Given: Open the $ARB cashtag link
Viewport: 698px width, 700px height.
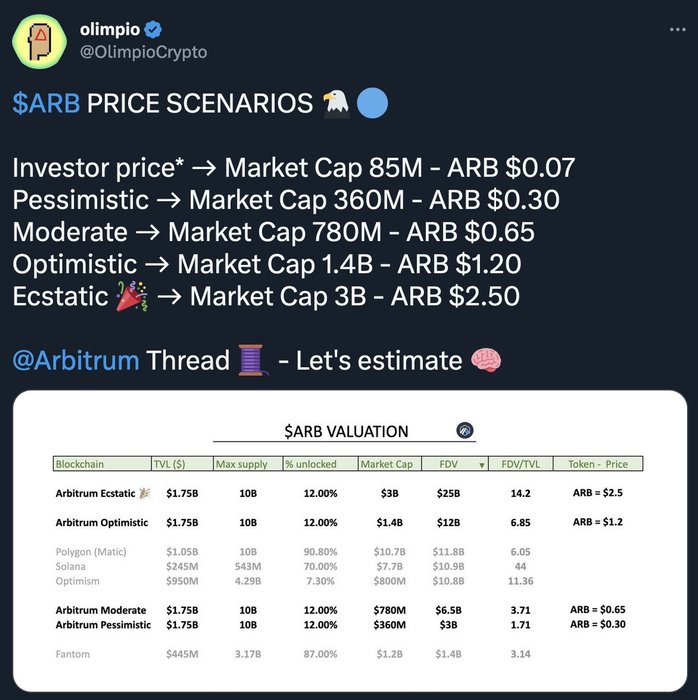Looking at the screenshot, I should pos(46,104).
